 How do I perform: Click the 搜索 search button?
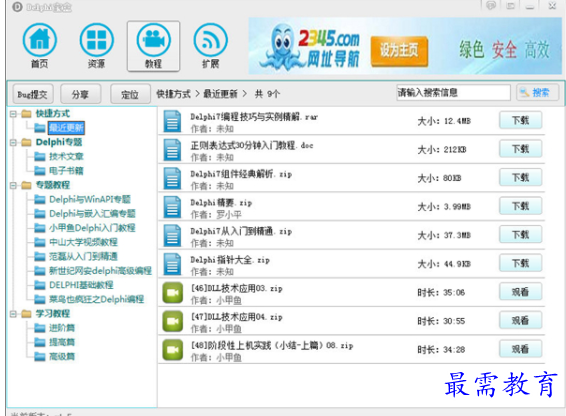[x=538, y=93]
